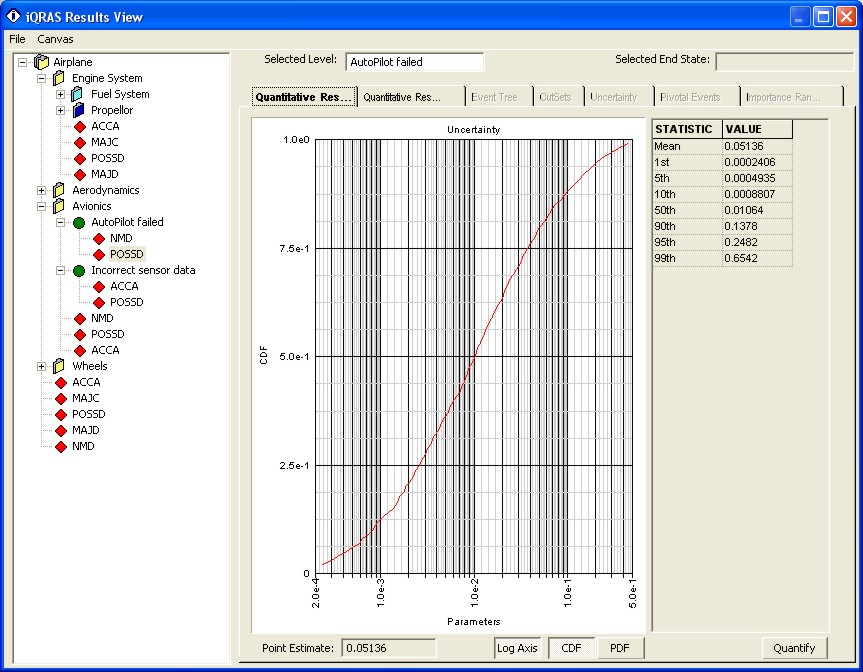This screenshot has width=863, height=672.
Task: Click the Fuel System node icon
Action: pos(78,94)
